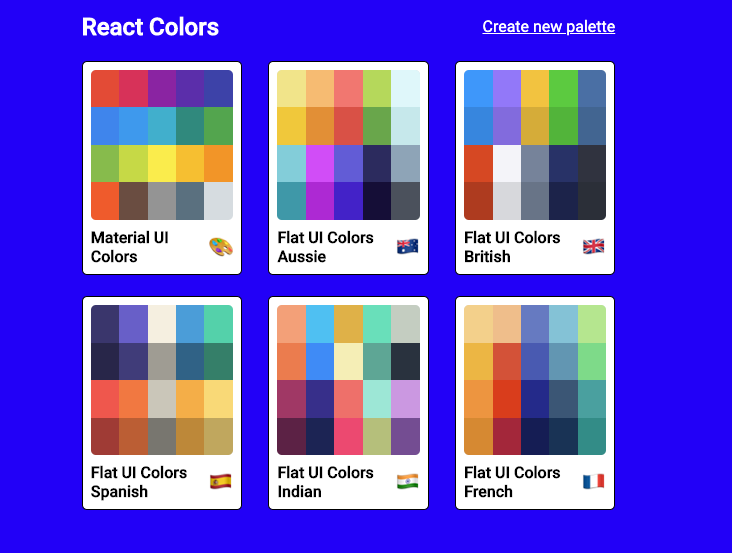Select the Flat UI Colors British swatch grid
The height and width of the screenshot is (553, 732).
[x=535, y=145]
